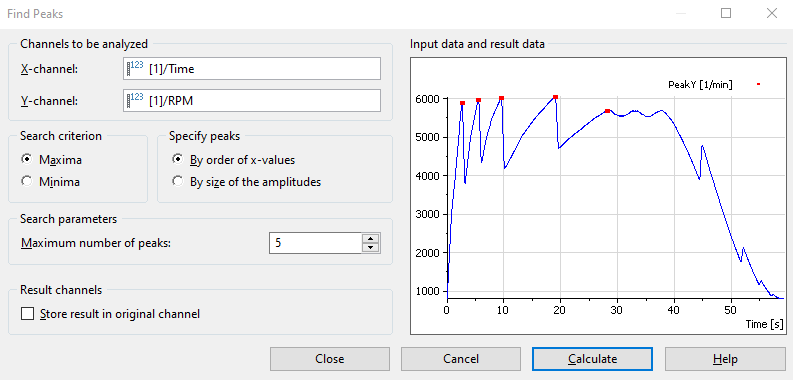Maximize the Find Peaks dialog
This screenshot has width=793, height=380.
(726, 14)
